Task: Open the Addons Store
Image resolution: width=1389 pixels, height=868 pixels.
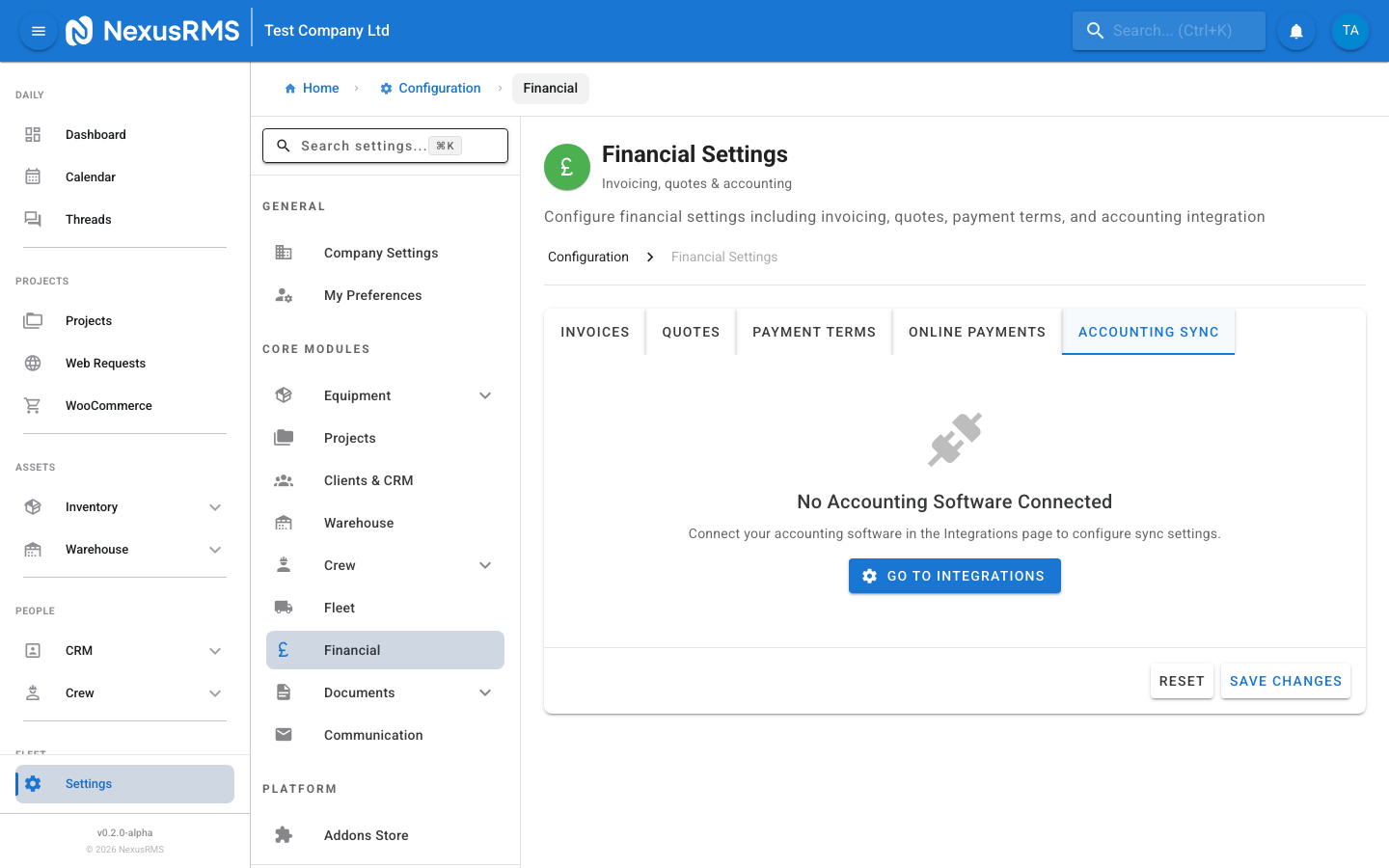Action: [x=366, y=834]
